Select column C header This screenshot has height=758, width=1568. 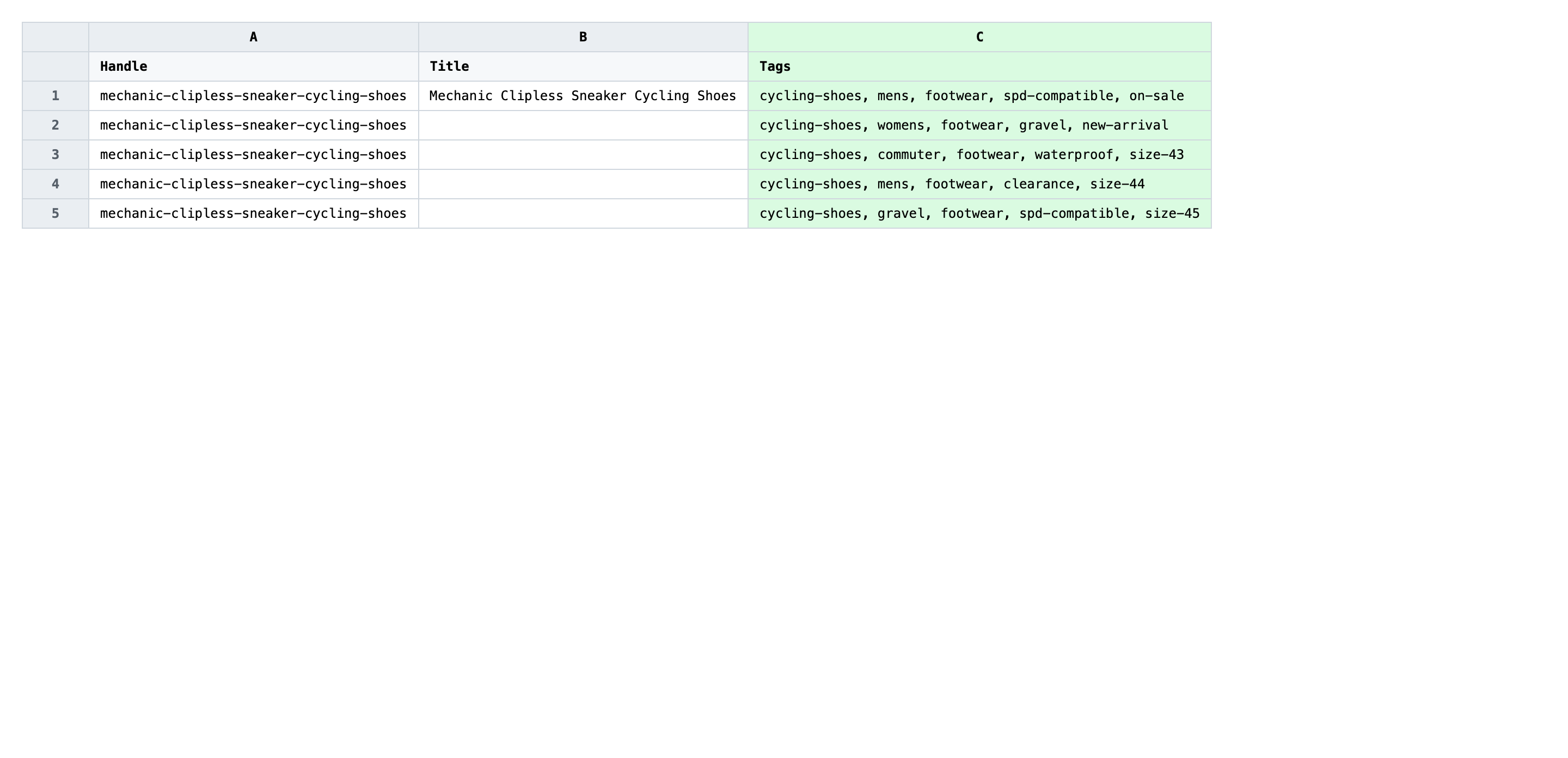pyautogui.click(x=979, y=37)
